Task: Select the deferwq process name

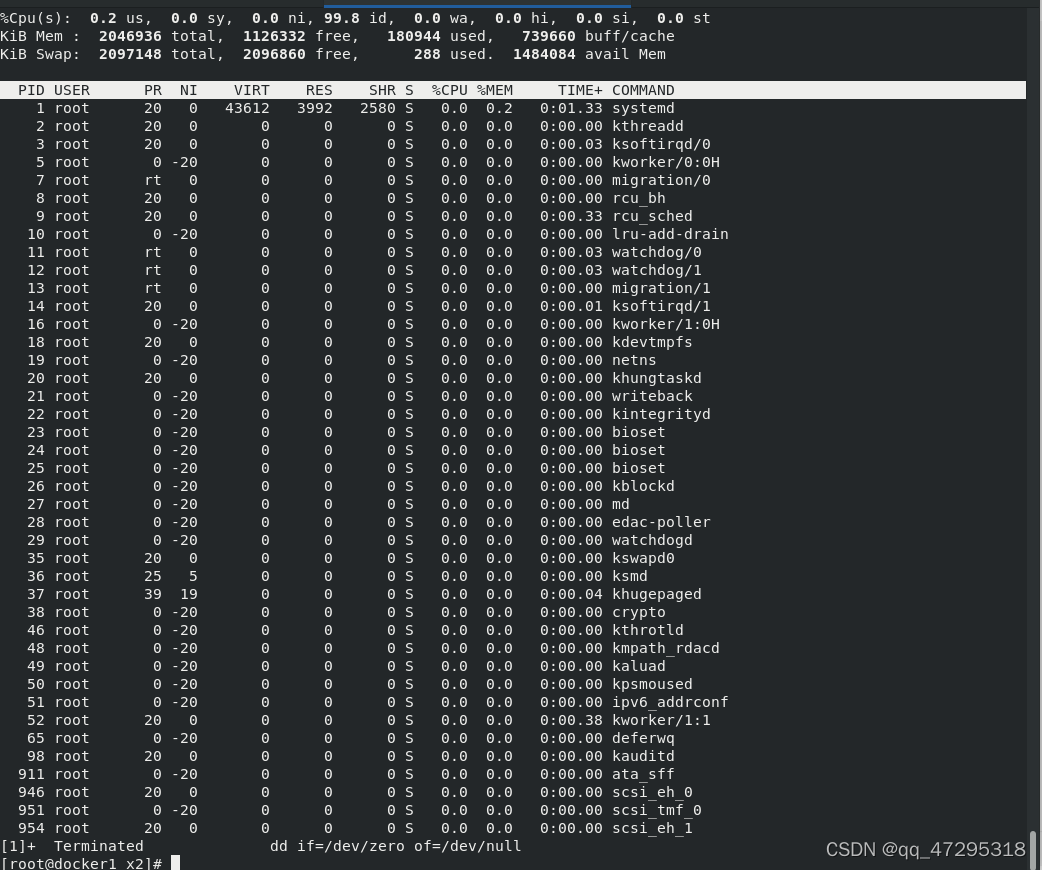Action: (x=643, y=738)
